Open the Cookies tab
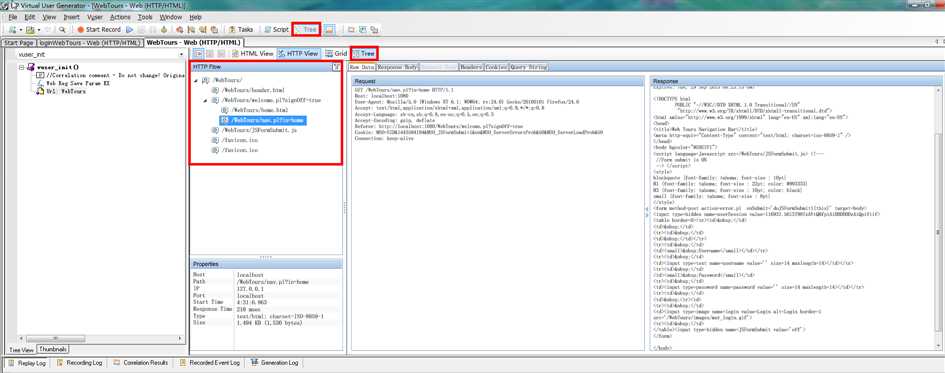Screen dimensions: 945x373 [x=496, y=67]
